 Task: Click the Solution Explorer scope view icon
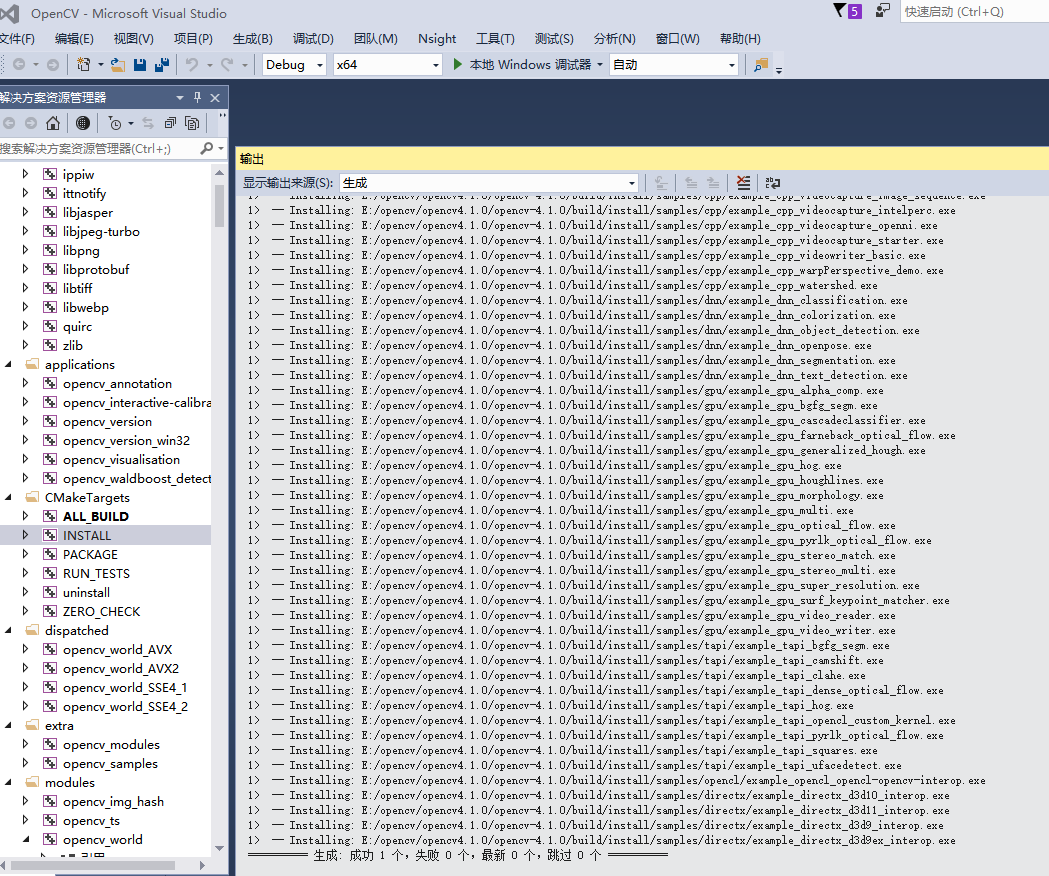click(x=82, y=123)
